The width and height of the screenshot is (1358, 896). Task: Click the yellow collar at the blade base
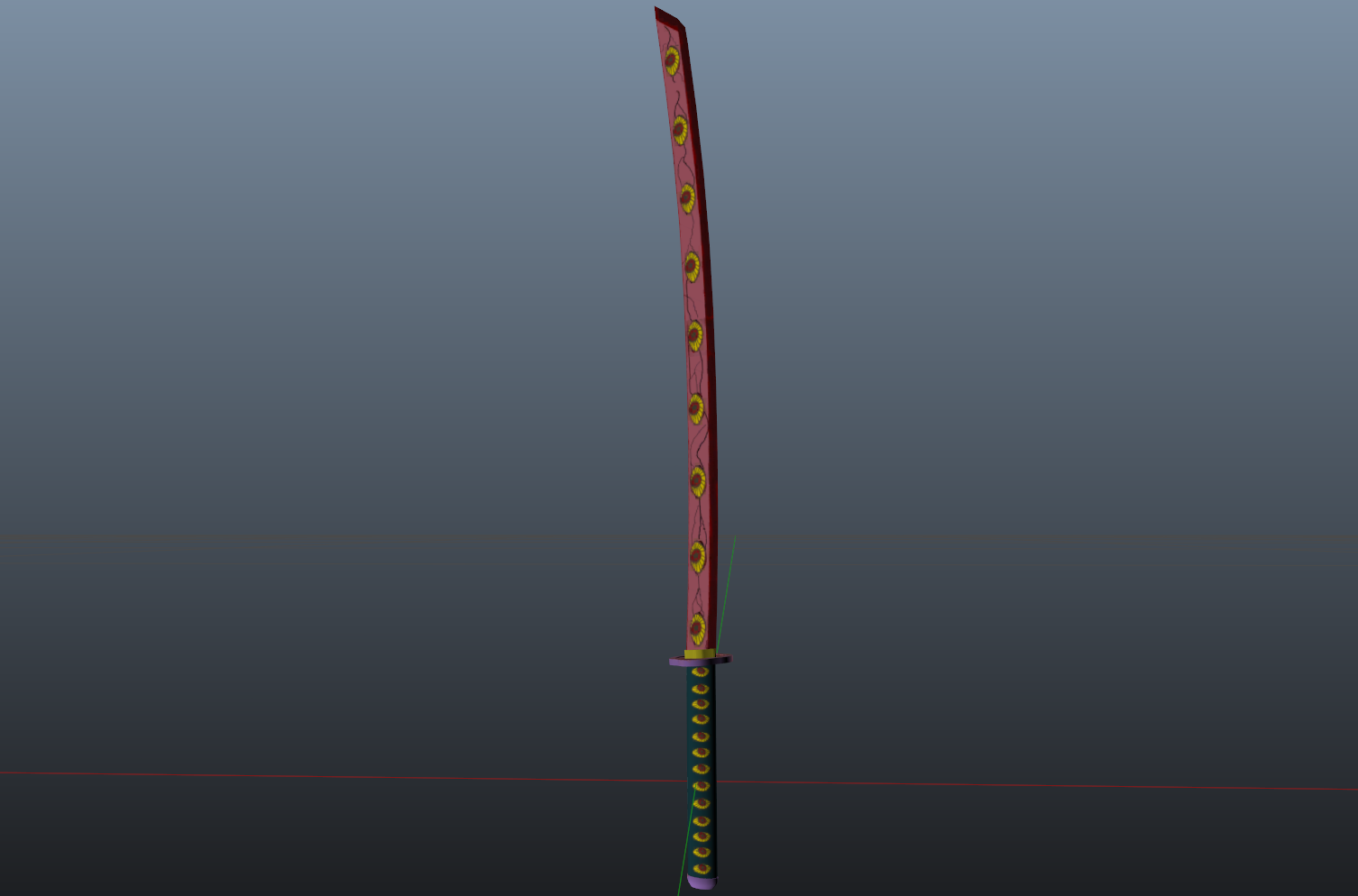coord(699,654)
